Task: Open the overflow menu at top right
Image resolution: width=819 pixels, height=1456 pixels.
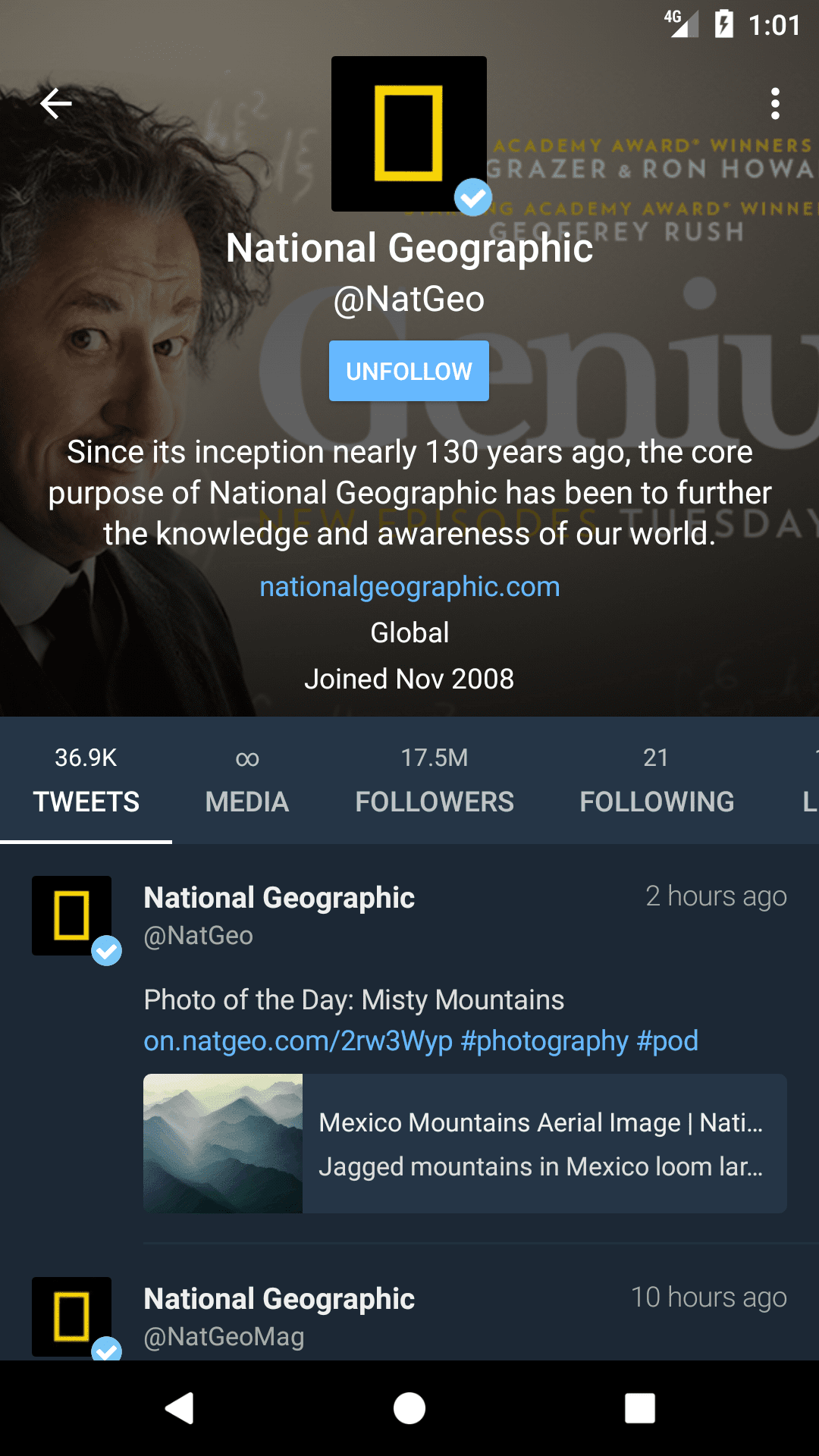Action: tap(775, 103)
